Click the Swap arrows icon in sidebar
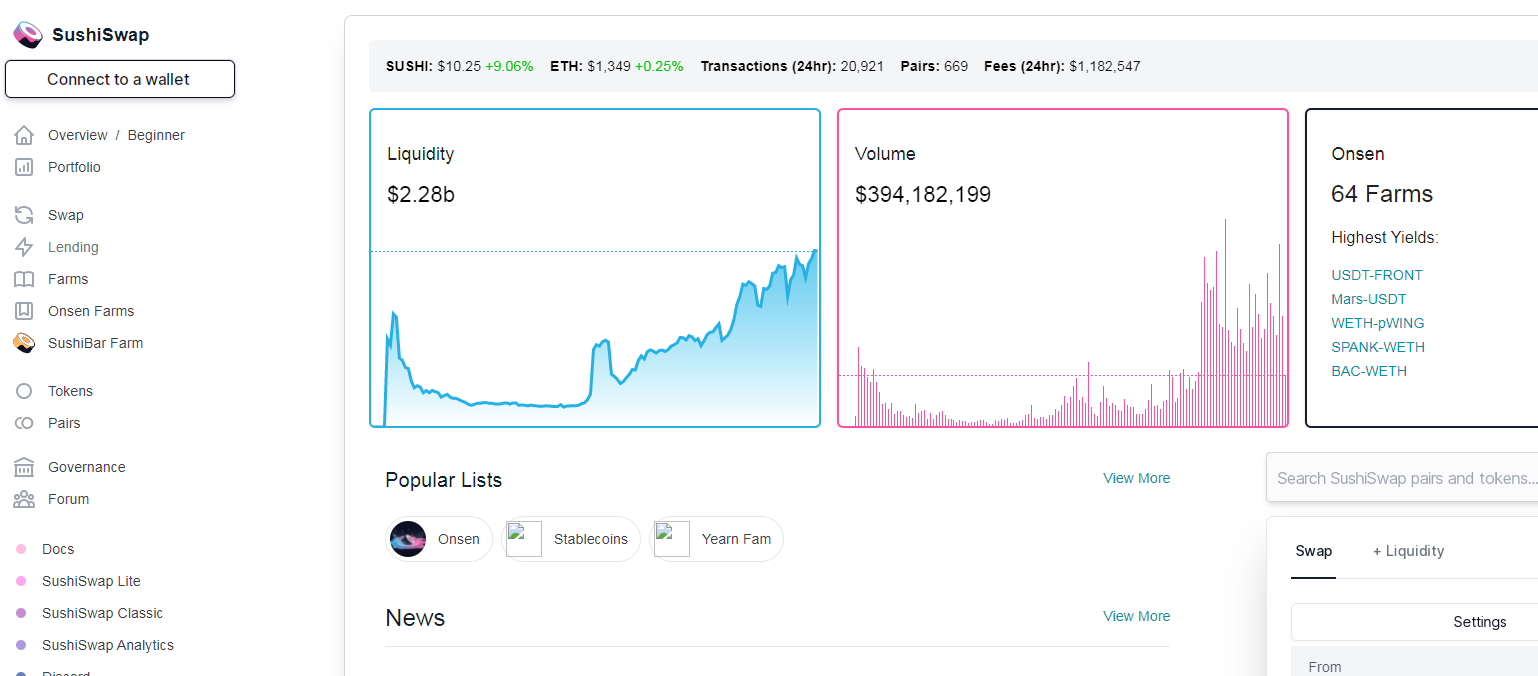Image resolution: width=1538 pixels, height=676 pixels. pyautogui.click(x=24, y=215)
